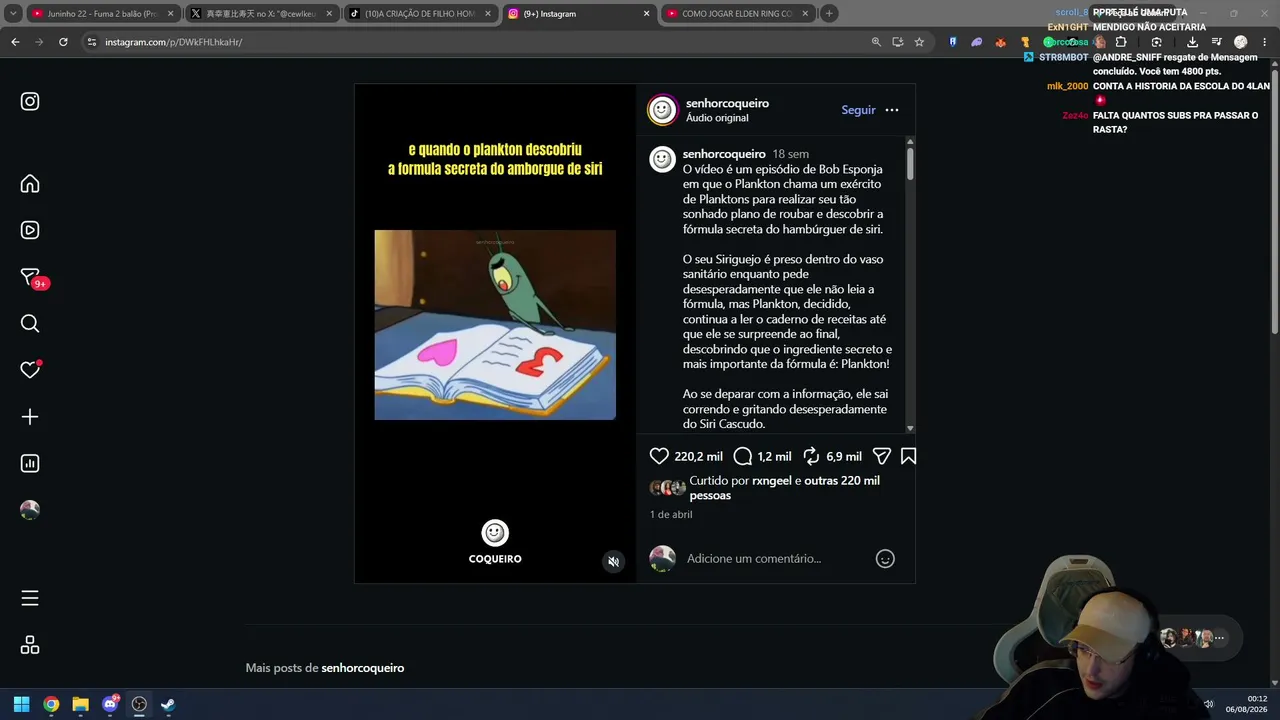The width and height of the screenshot is (1280, 720).
Task: Open the emoji picker in the comment box
Action: 885,559
